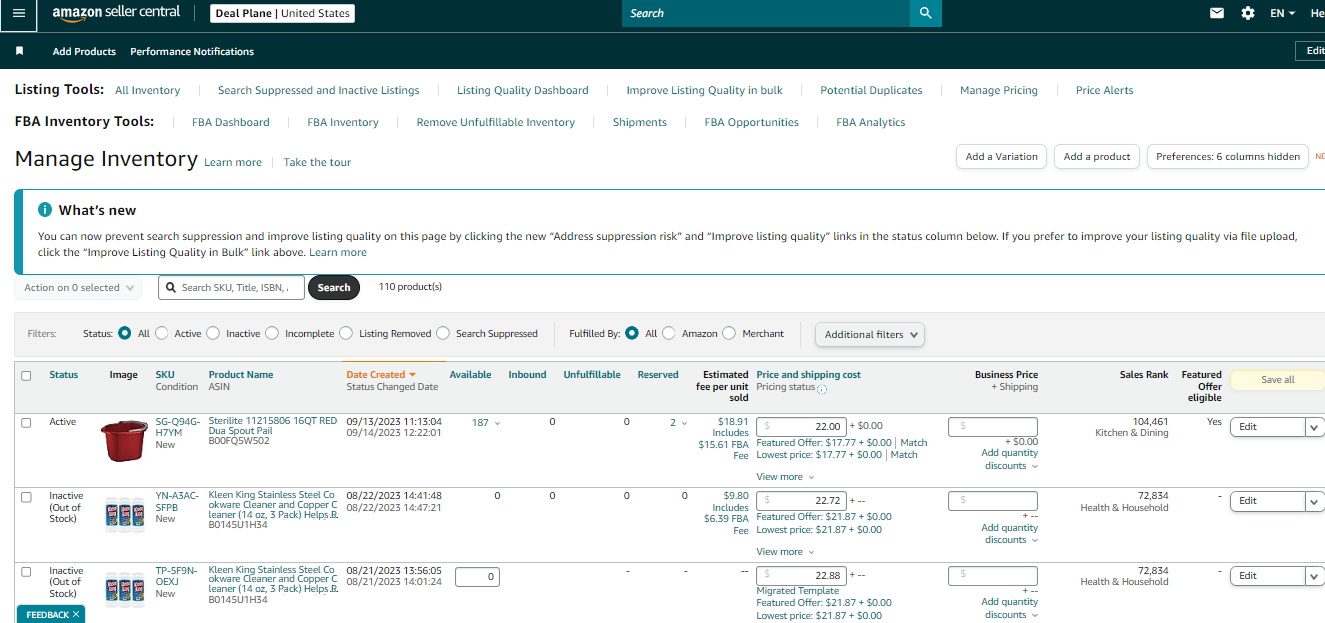Click Take the tour link

(317, 162)
